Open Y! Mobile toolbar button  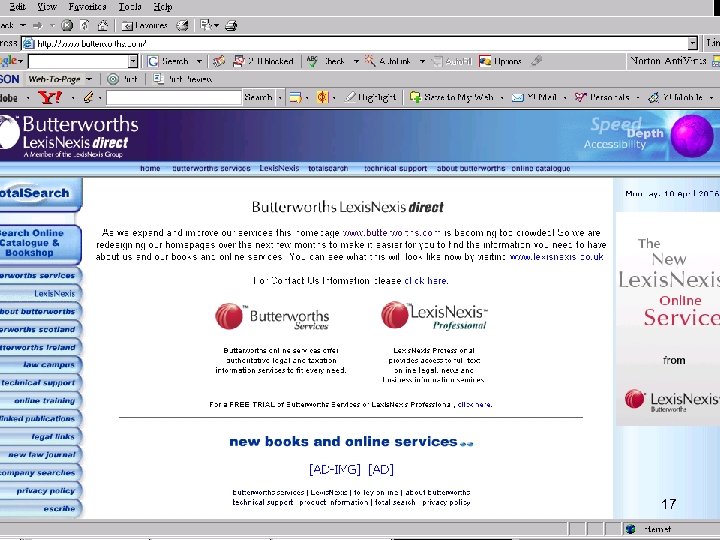(x=675, y=97)
